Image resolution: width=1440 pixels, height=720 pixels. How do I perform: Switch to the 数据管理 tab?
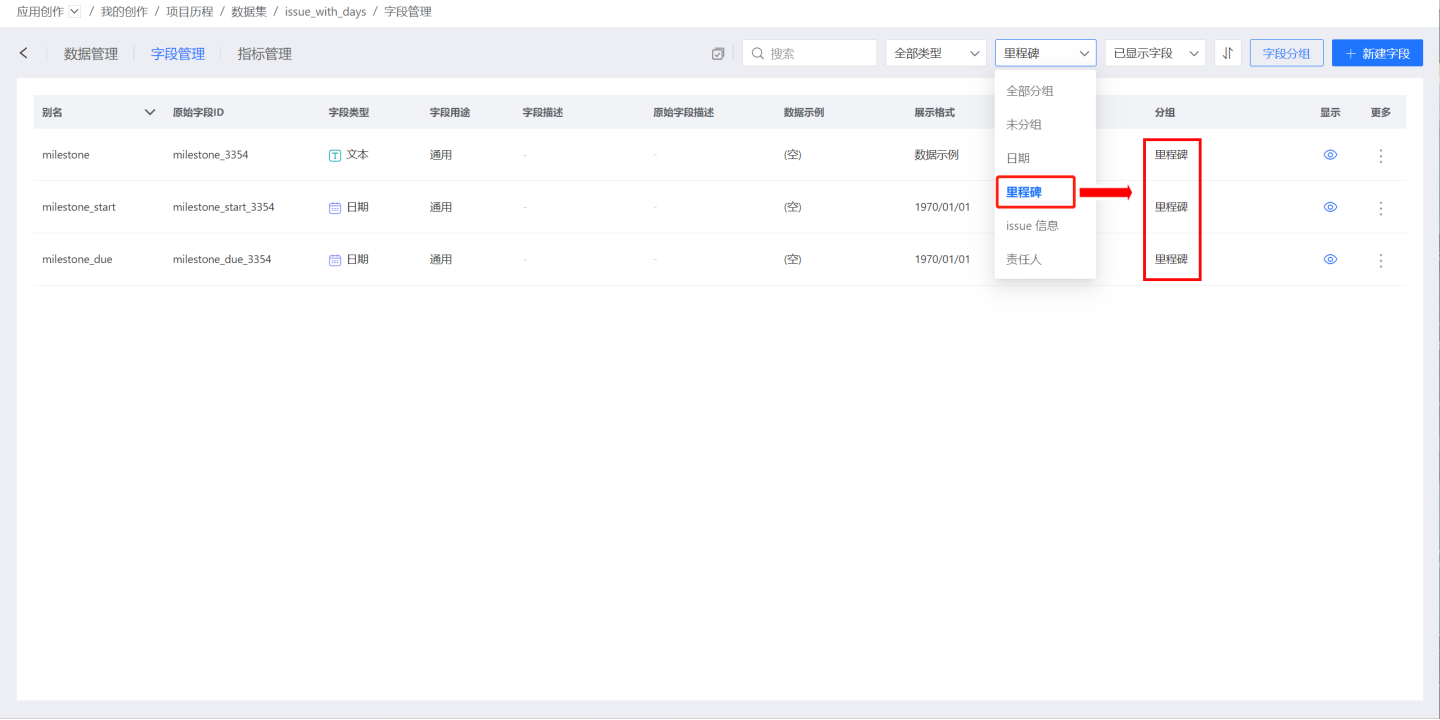91,54
